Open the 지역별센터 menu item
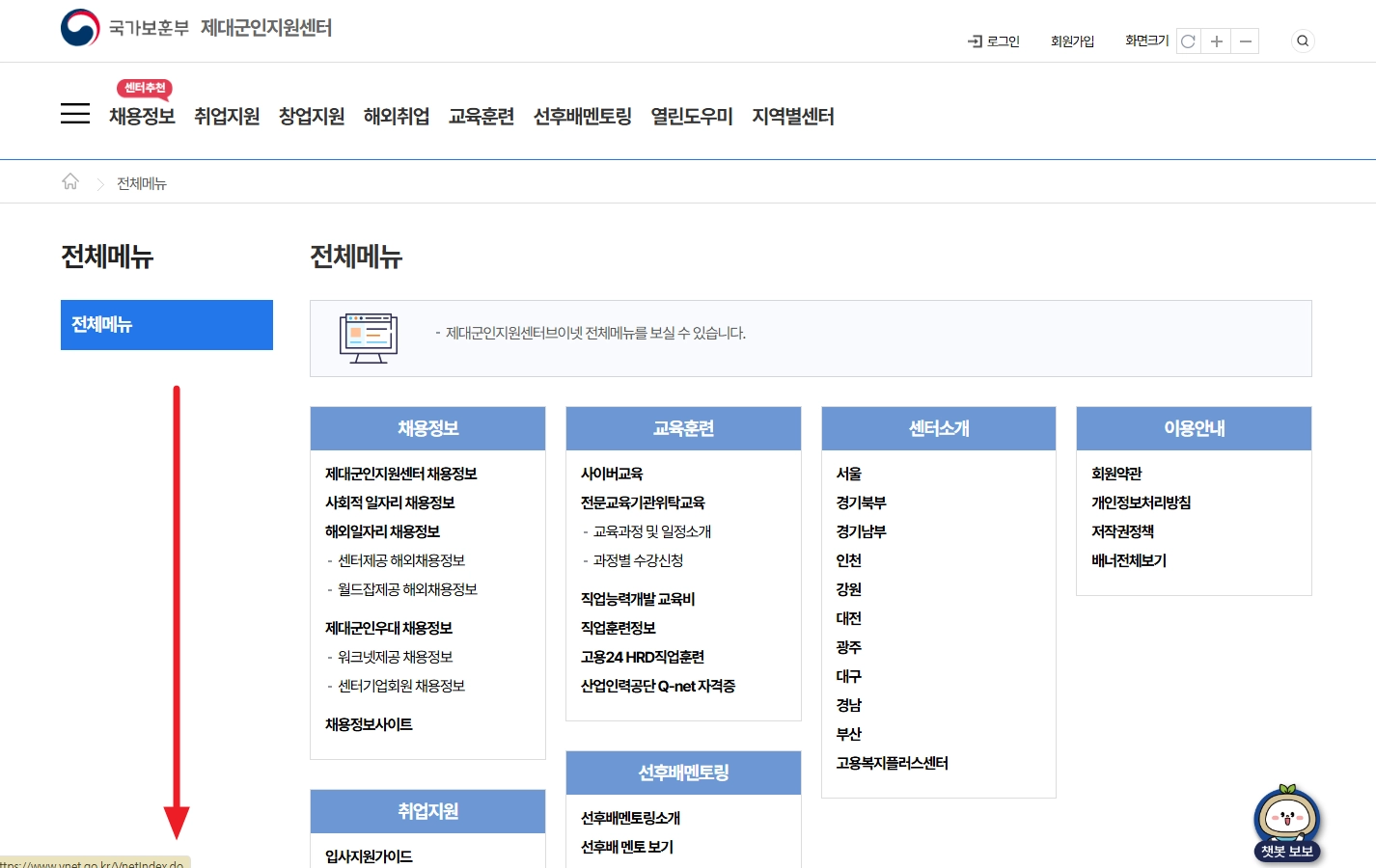Image resolution: width=1376 pixels, height=868 pixels. pos(792,117)
